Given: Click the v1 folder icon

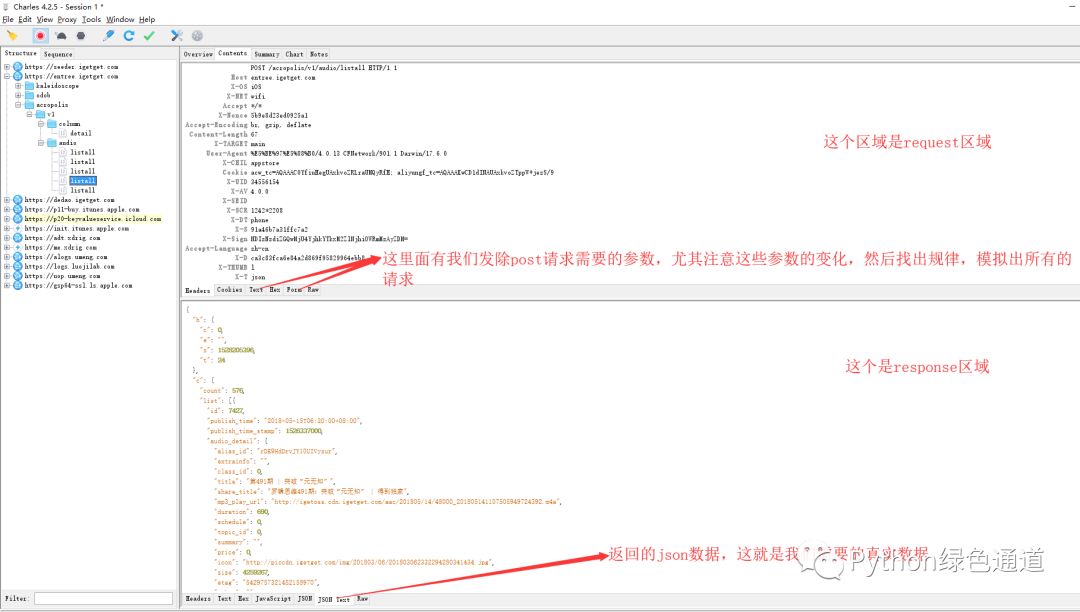Looking at the screenshot, I should point(41,114).
